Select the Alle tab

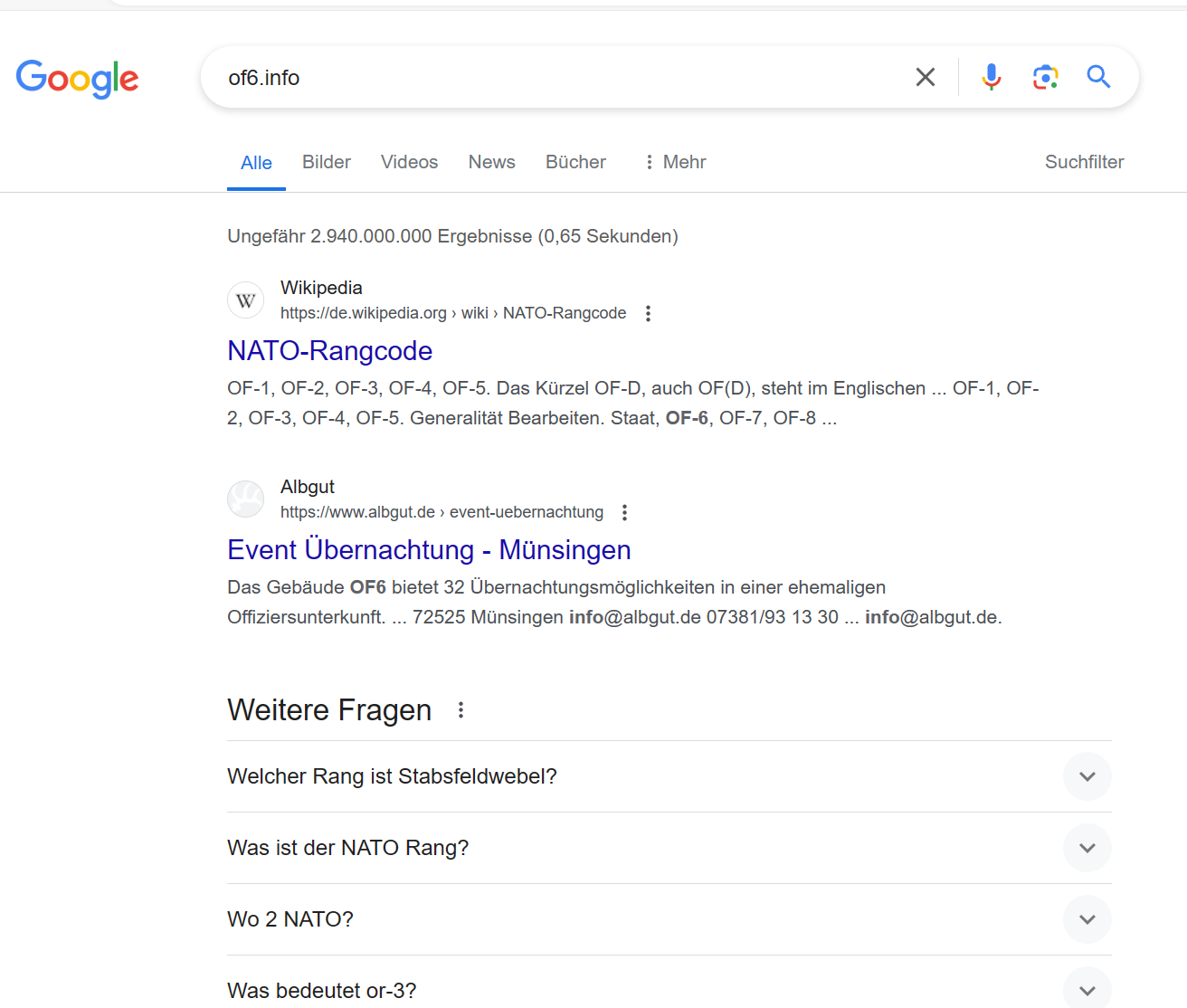click(x=256, y=163)
